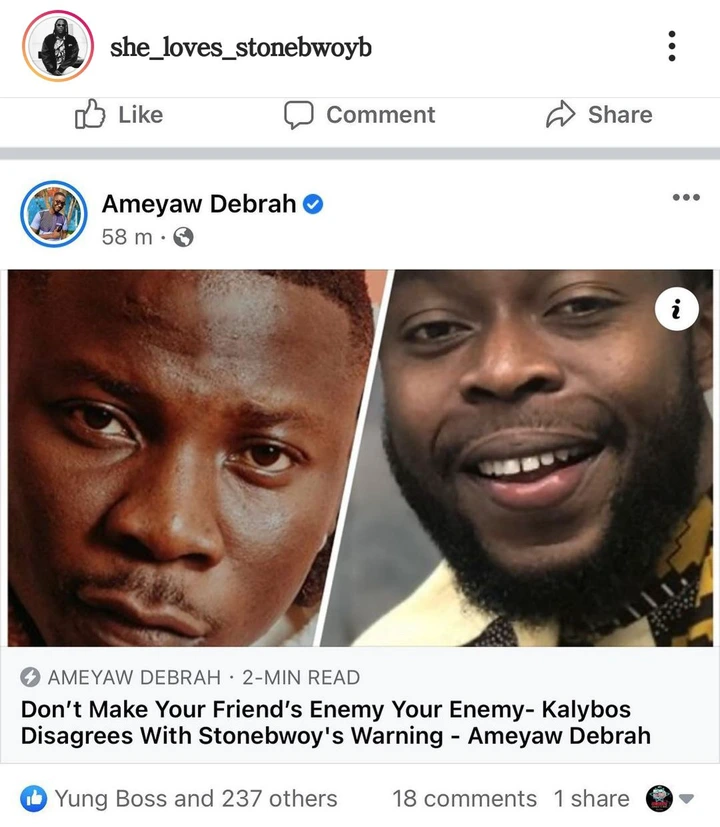This screenshot has width=720, height=827.
Task: Open the vertical three-dot options menu
Action: [671, 46]
